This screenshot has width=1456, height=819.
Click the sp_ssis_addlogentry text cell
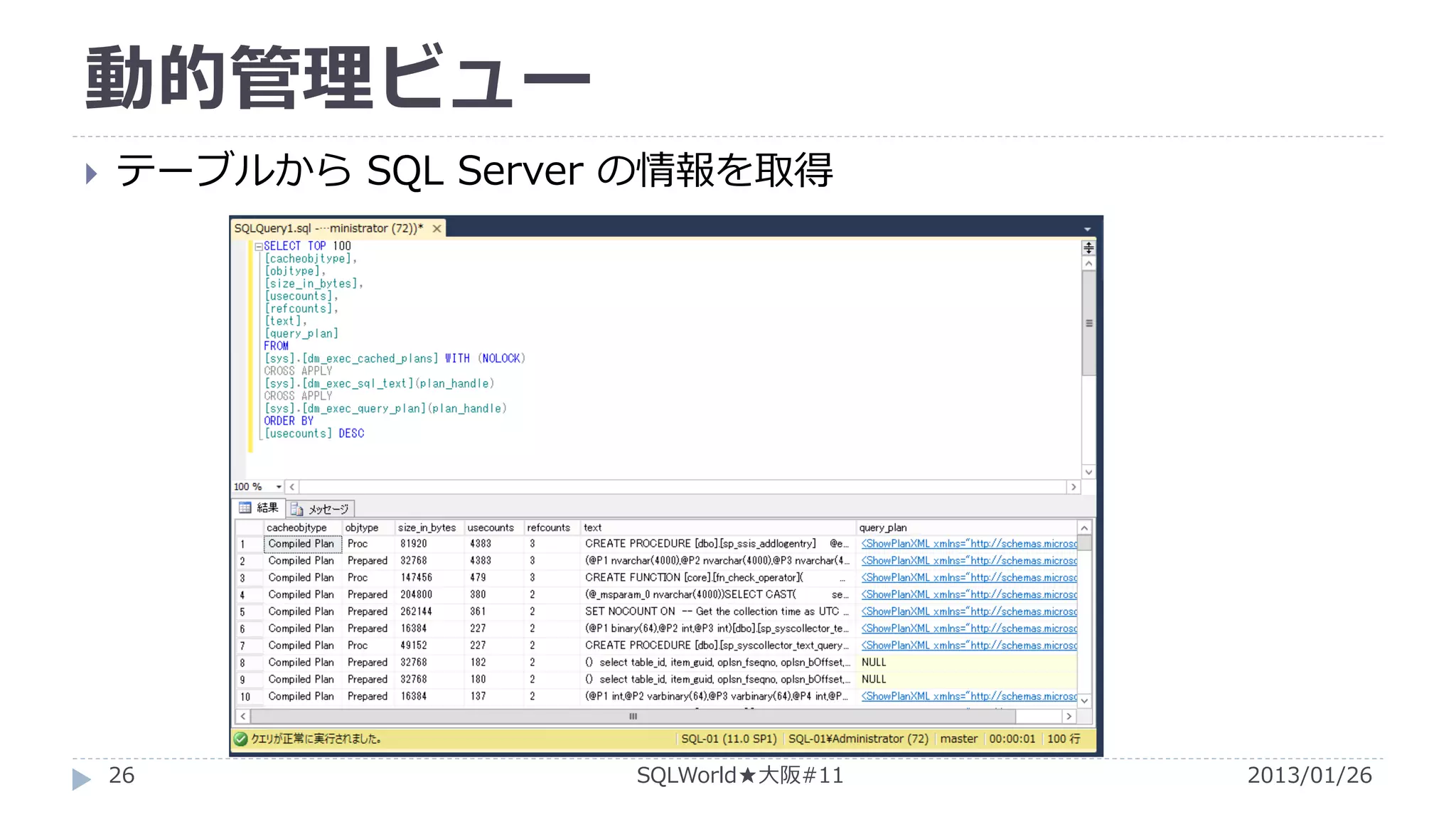pyautogui.click(x=718, y=545)
